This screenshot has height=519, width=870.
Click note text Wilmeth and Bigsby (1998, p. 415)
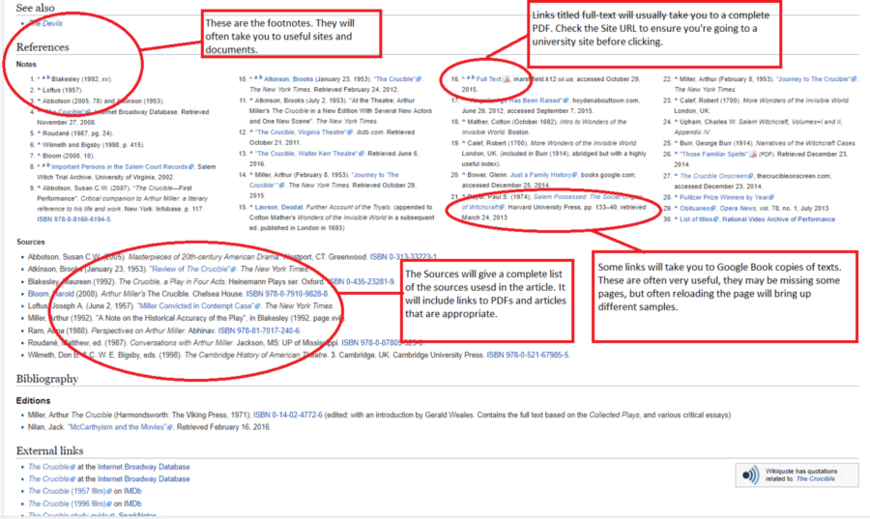tap(94, 145)
